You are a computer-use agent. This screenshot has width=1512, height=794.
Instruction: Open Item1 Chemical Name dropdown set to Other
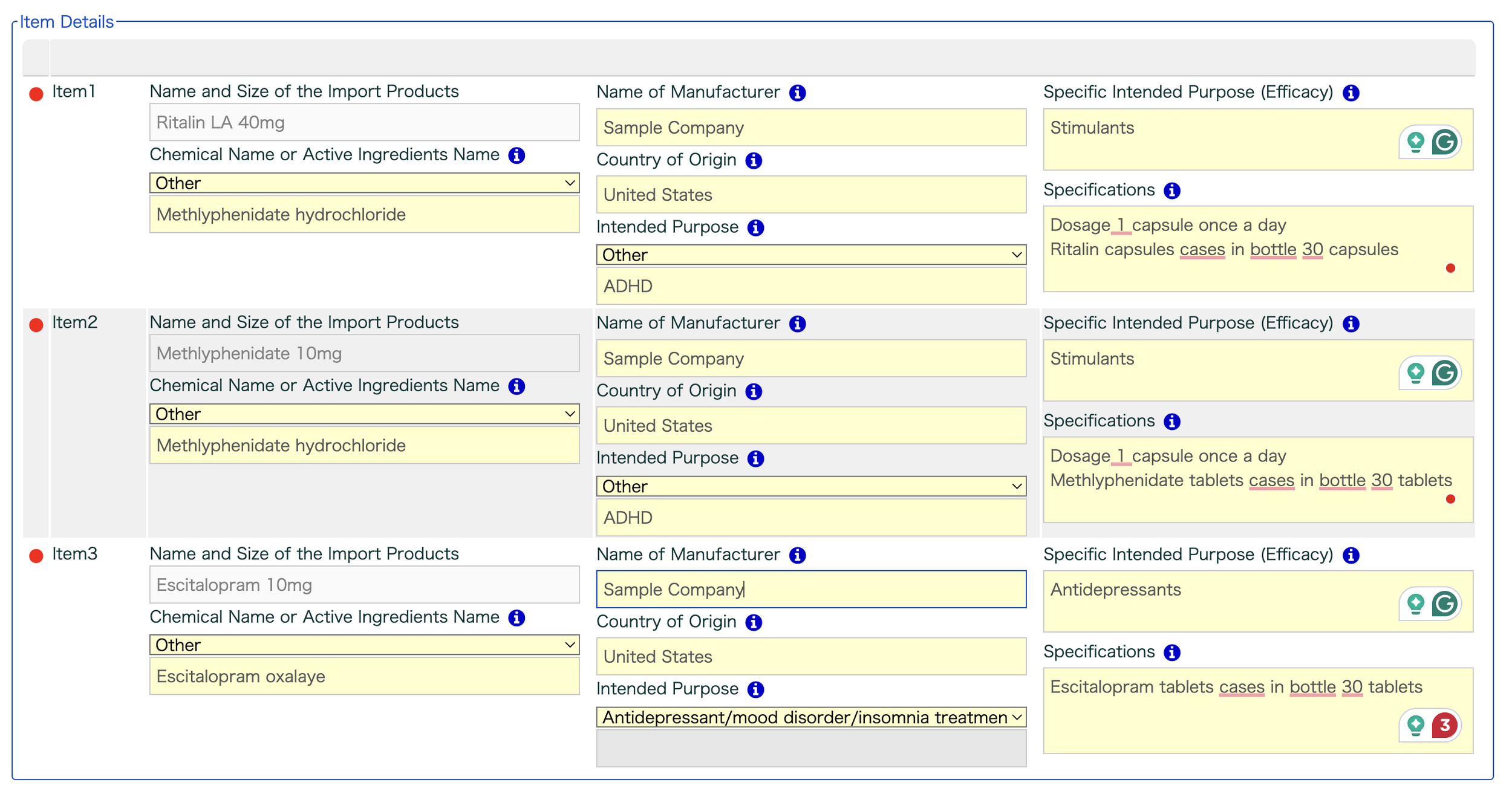pos(364,183)
